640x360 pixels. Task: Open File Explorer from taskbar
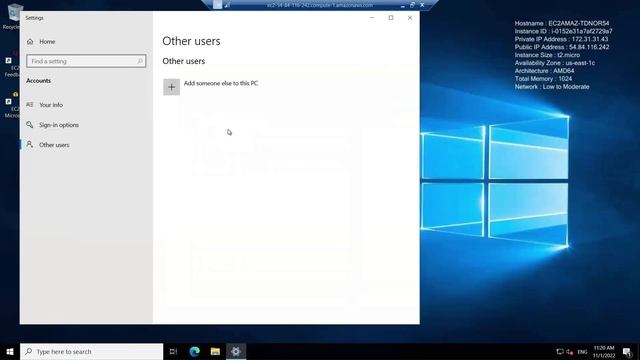click(215, 351)
